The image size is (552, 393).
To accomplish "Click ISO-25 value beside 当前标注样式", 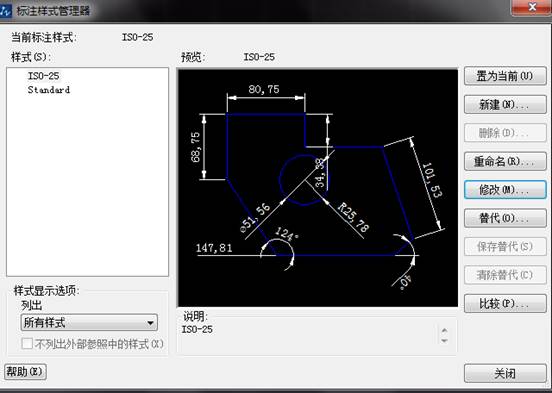I will point(137,37).
